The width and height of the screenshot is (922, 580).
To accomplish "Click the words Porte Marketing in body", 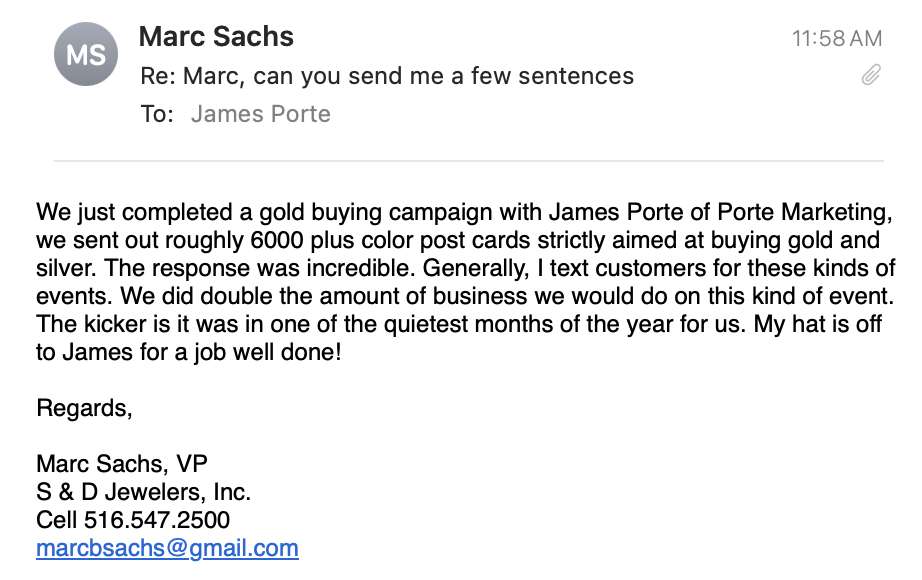I will click(x=805, y=213).
